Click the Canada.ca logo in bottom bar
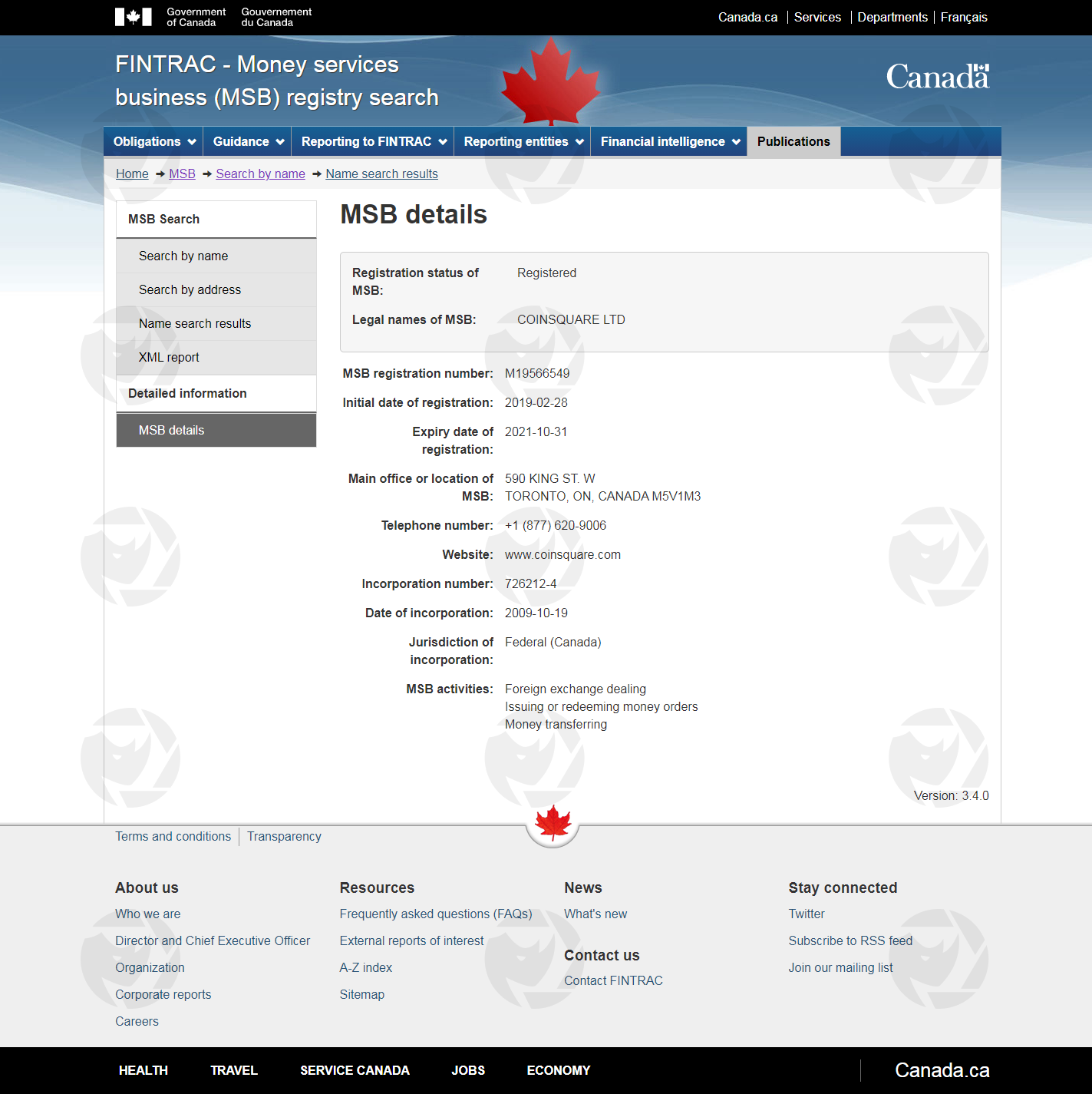1092x1094 pixels. (x=942, y=1070)
